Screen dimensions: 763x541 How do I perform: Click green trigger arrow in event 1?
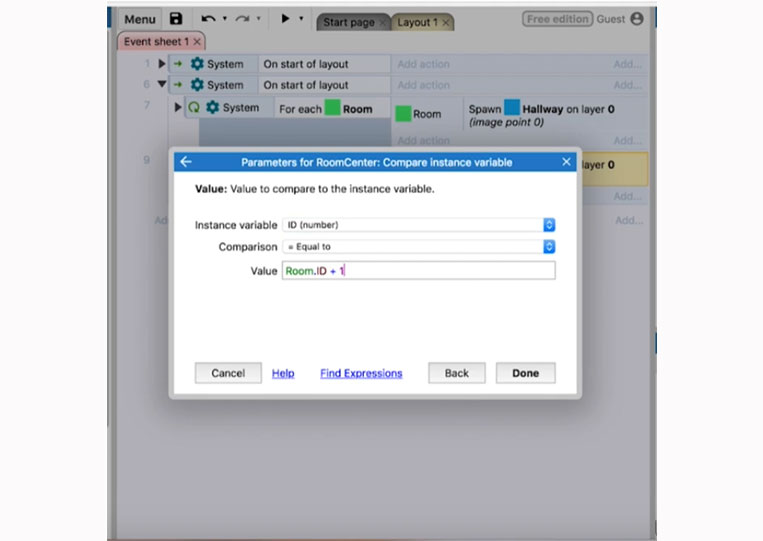(178, 64)
